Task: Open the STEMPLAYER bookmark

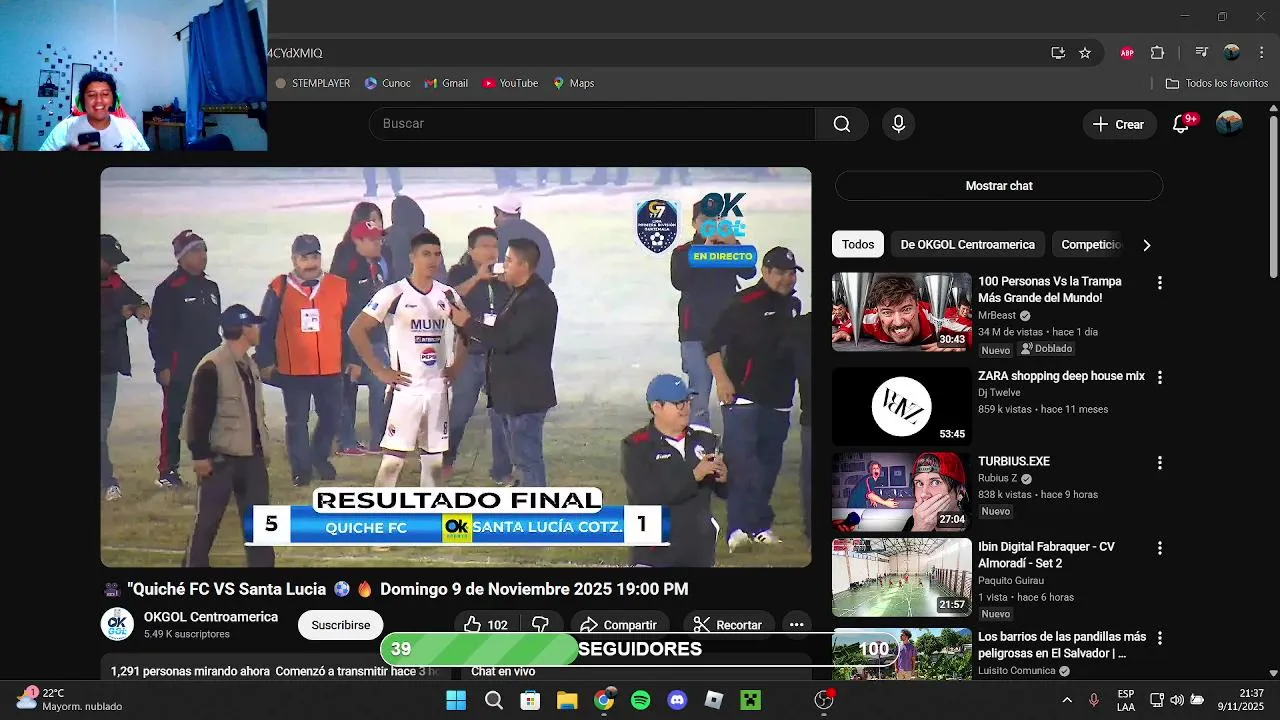Action: point(313,83)
